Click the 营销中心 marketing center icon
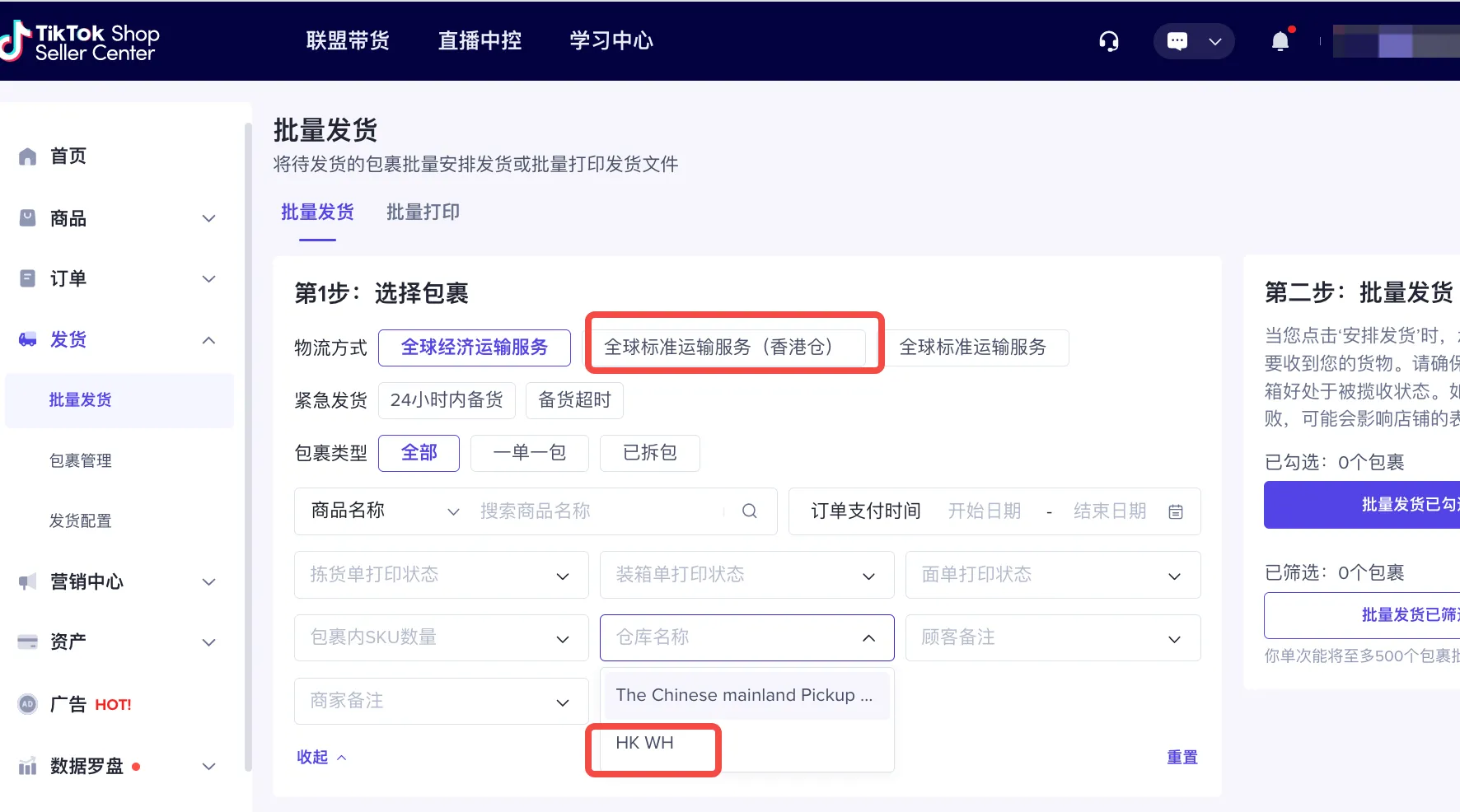This screenshot has width=1460, height=812. pyautogui.click(x=27, y=581)
